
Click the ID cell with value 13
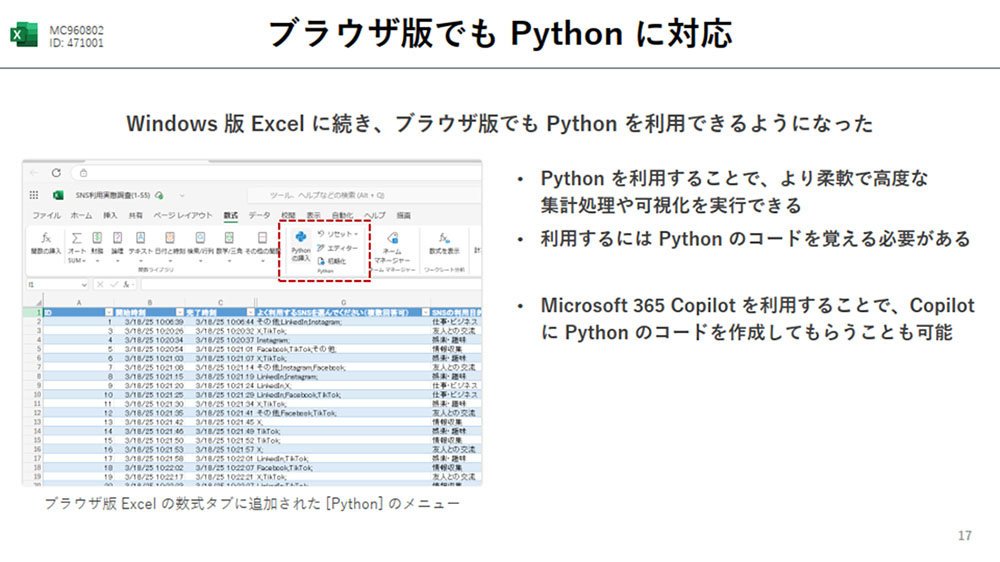pyautogui.click(x=79, y=422)
